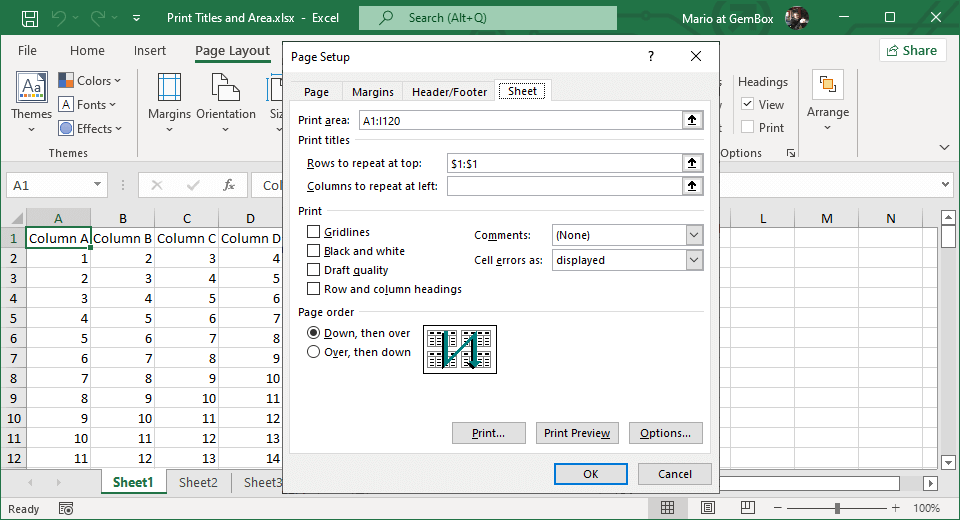Click the Save icon in title bar

[x=30, y=18]
